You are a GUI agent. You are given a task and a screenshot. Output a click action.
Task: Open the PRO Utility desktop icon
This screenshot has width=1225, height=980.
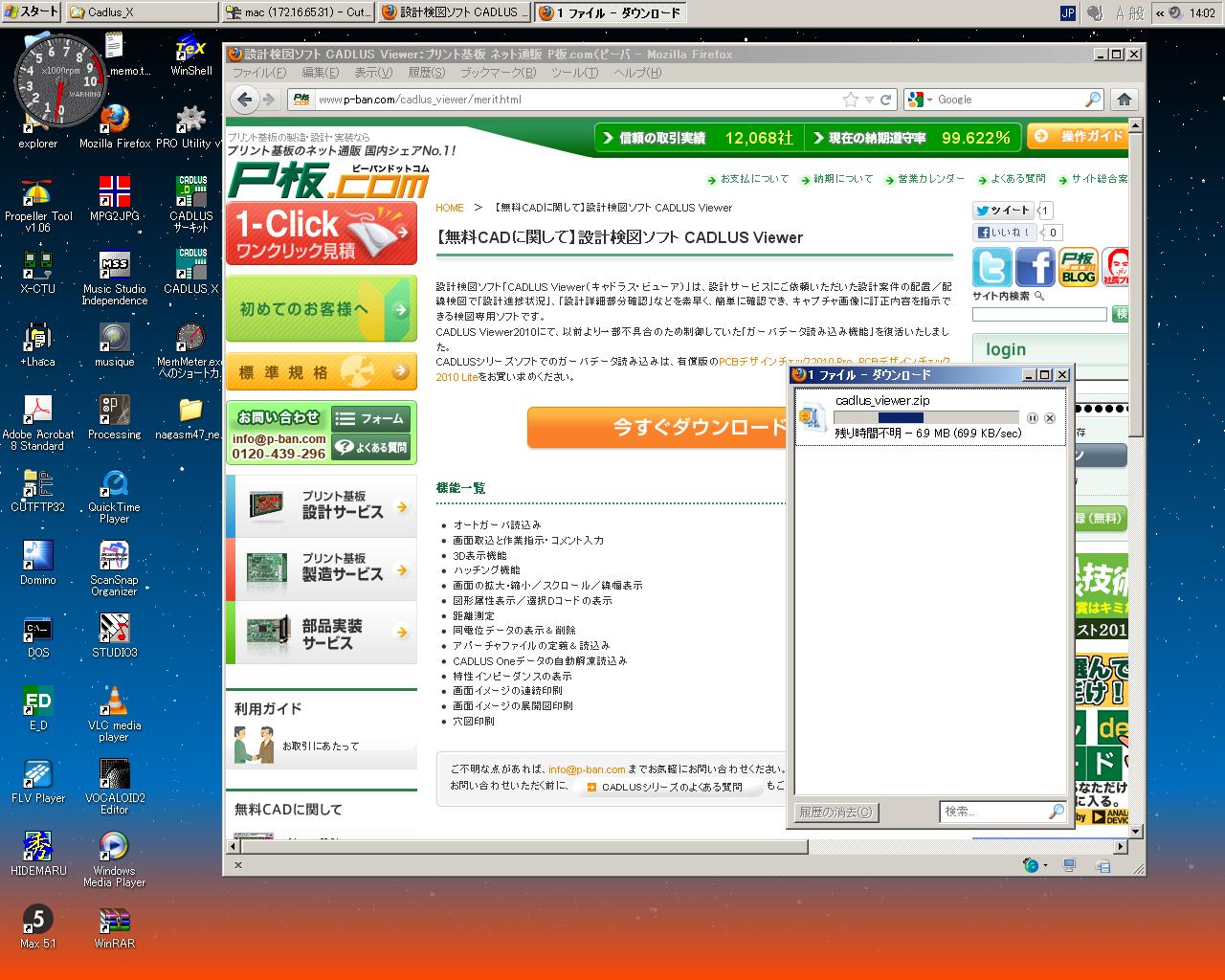coord(189,126)
